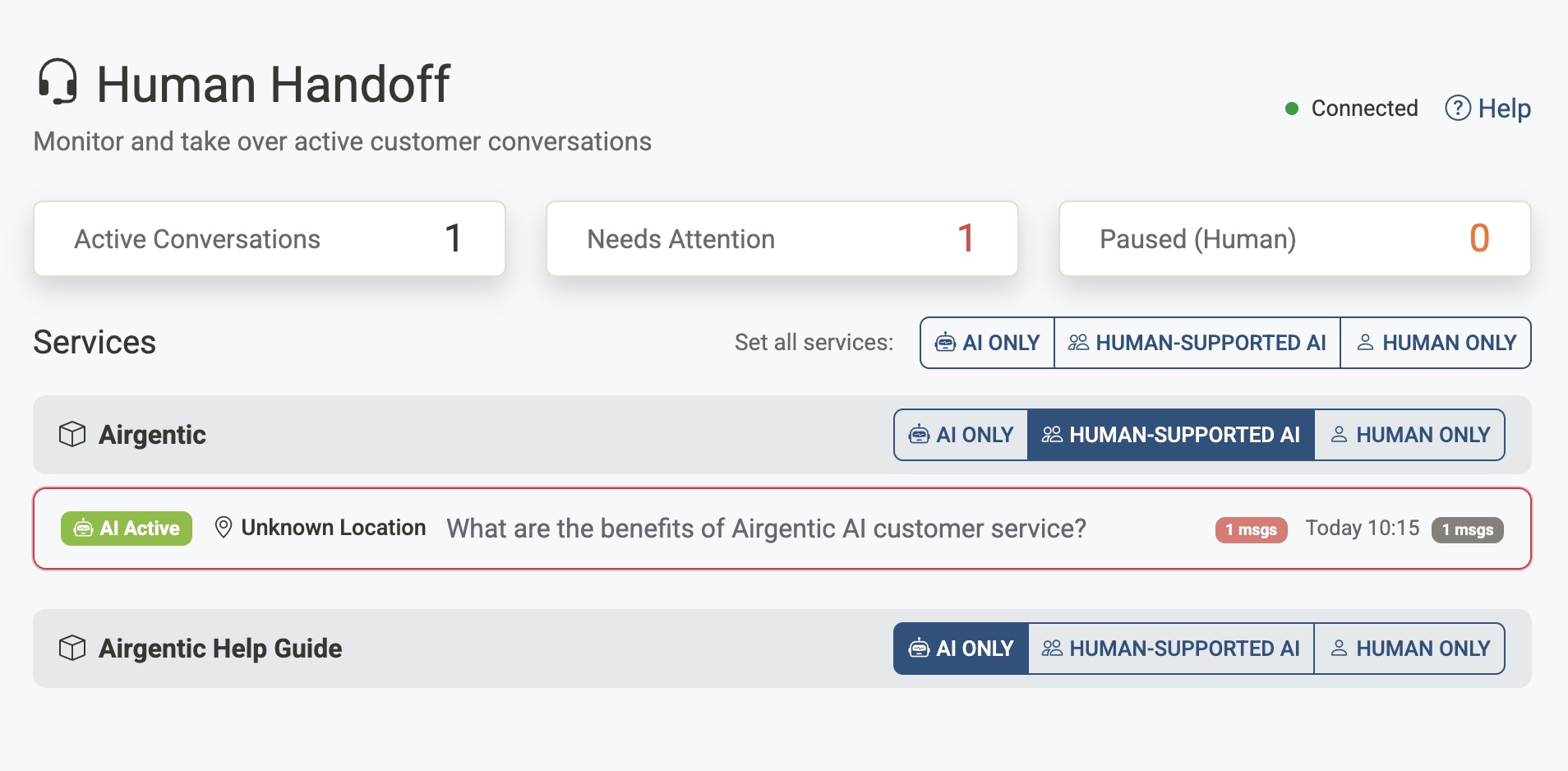Image resolution: width=1568 pixels, height=771 pixels.
Task: Open the Paused (Human) stat card
Action: [x=1294, y=239]
